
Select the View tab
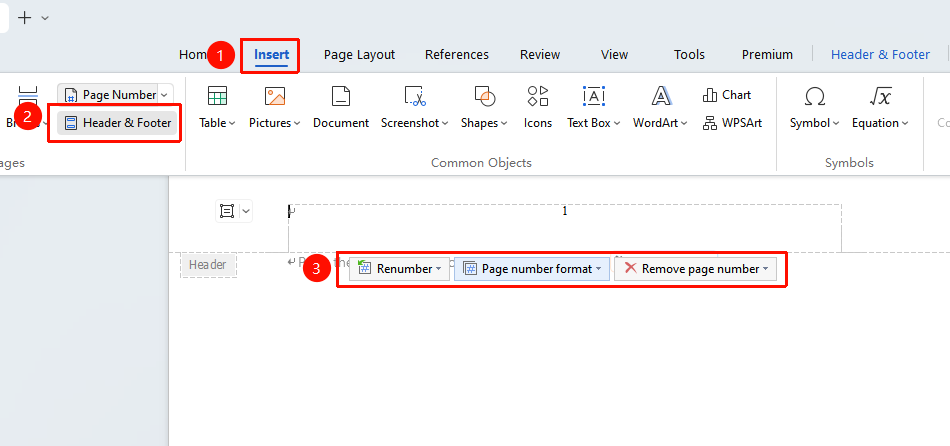614,55
